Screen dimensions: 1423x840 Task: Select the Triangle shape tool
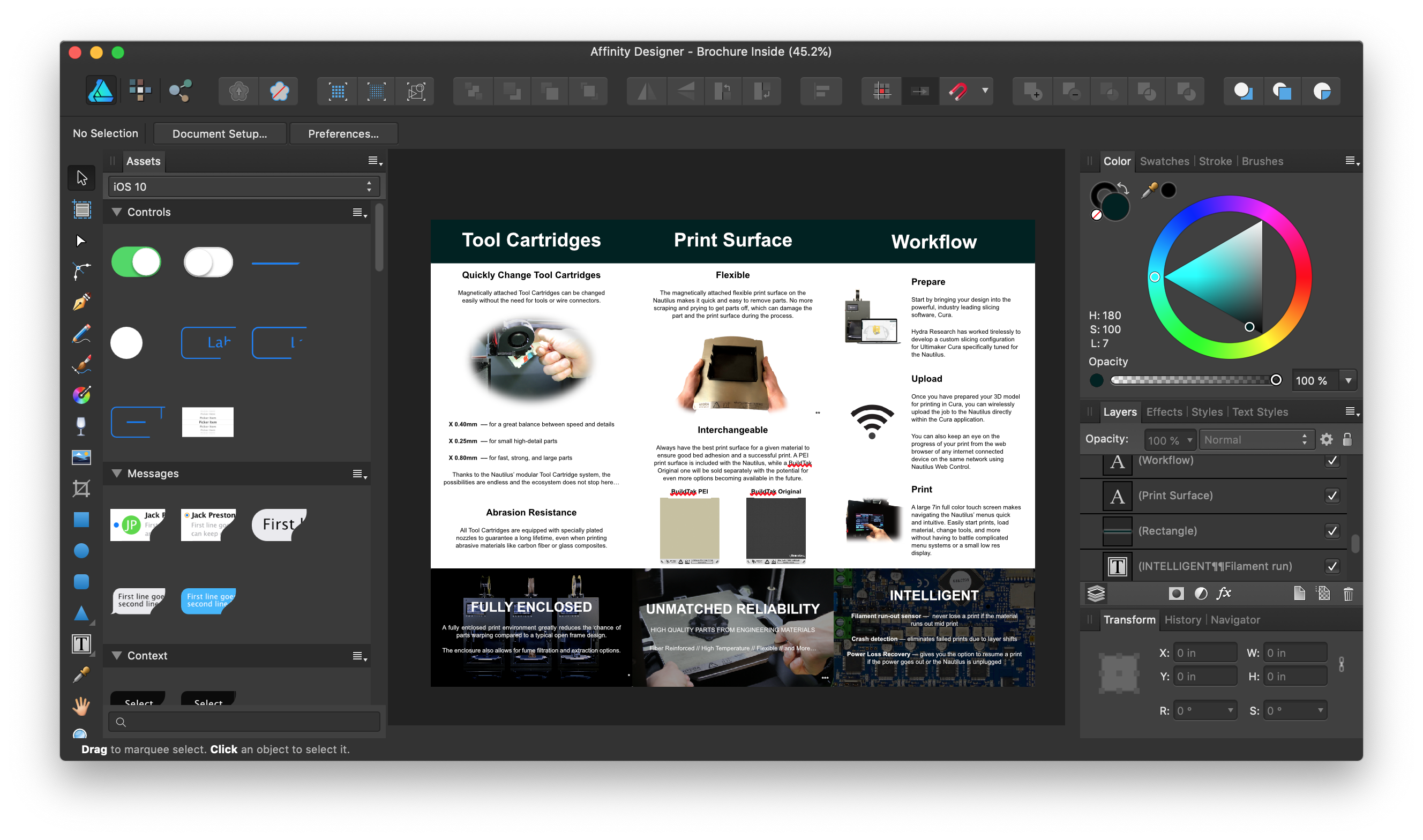coord(81,613)
